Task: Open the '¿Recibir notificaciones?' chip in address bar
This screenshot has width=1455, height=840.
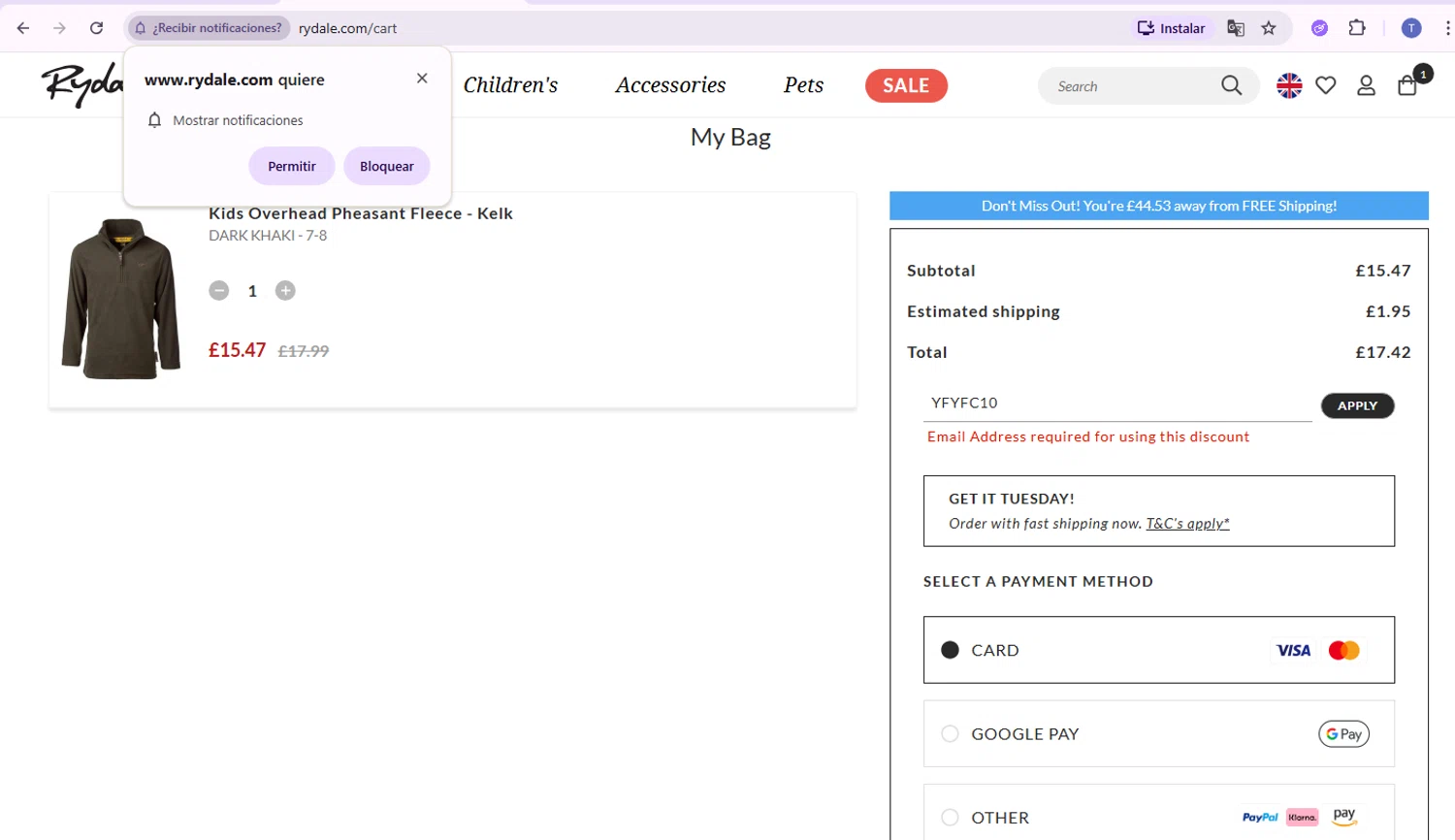Action: point(209,28)
